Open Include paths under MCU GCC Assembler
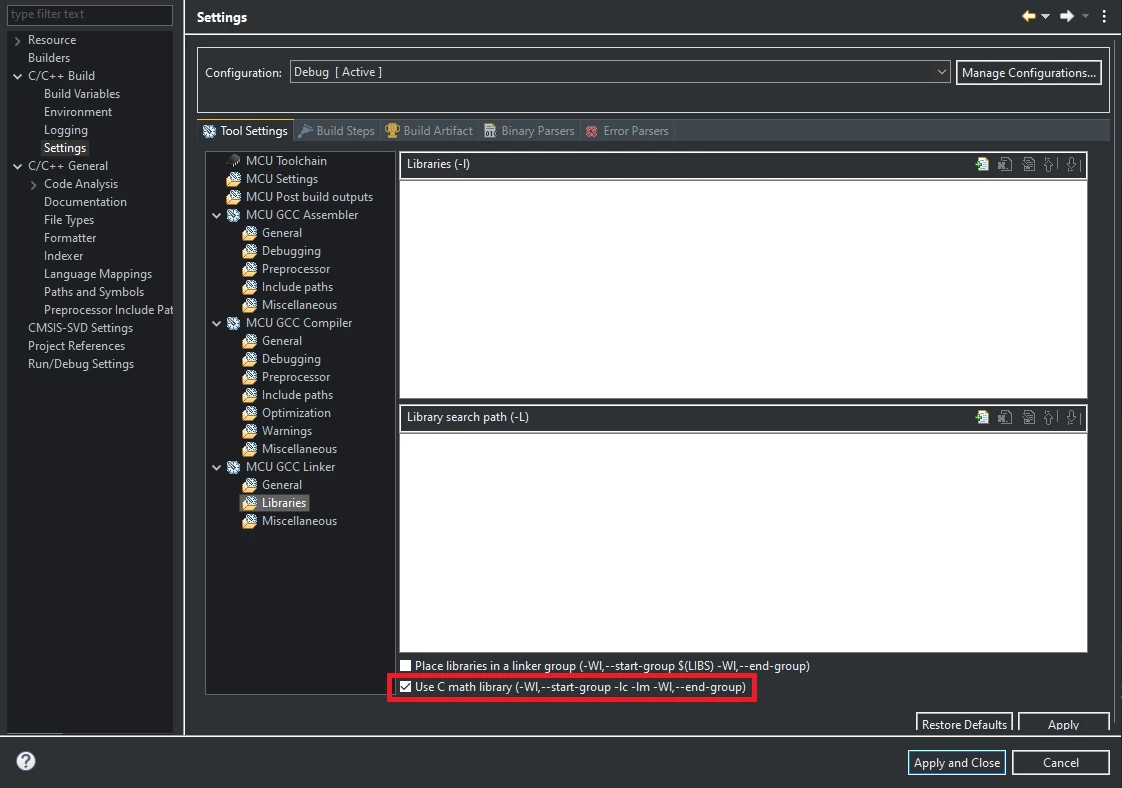The height and width of the screenshot is (788, 1122). 297,287
